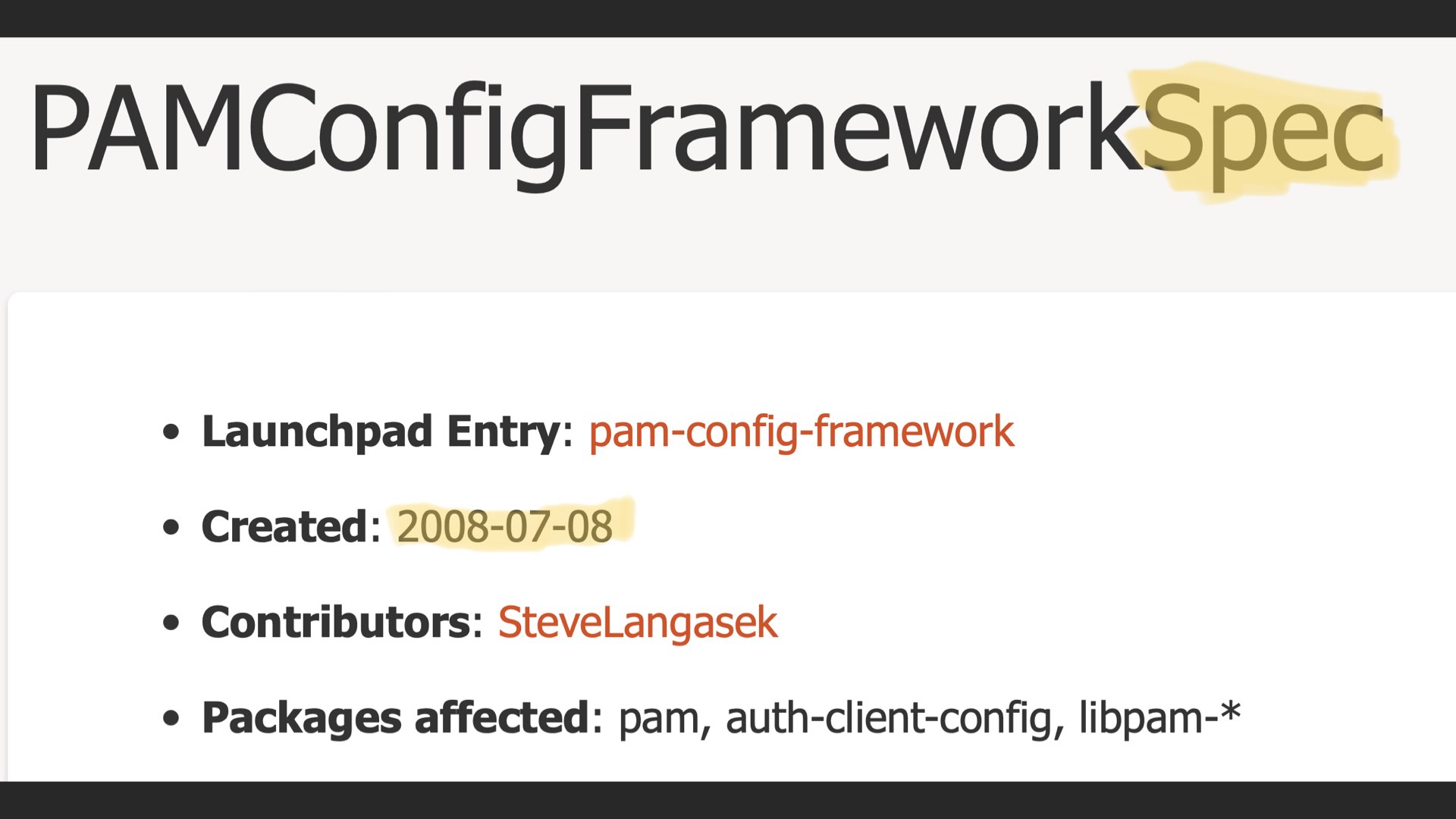Click the bold Packages affected label
Image resolution: width=1456 pixels, height=819 pixels.
395,718
